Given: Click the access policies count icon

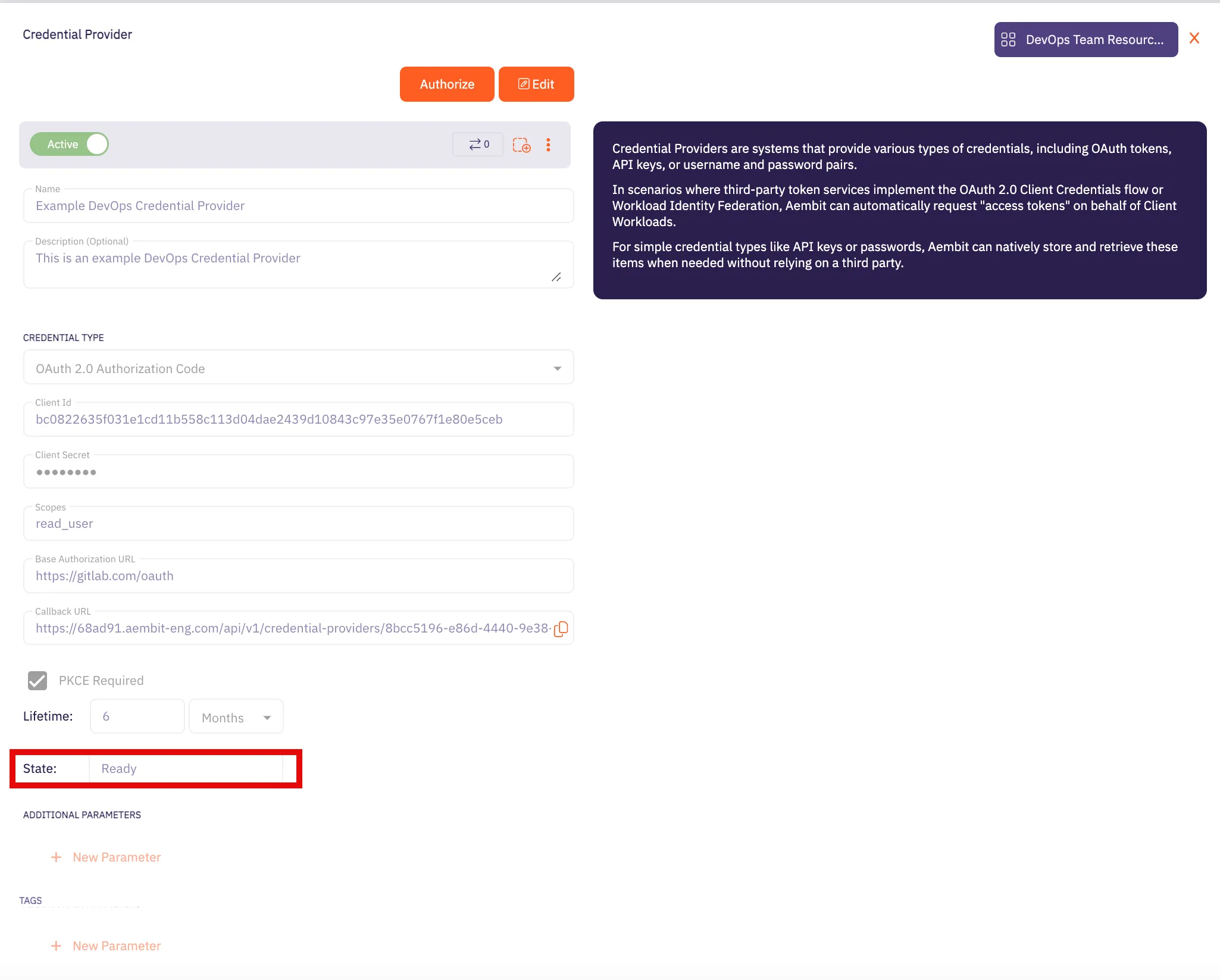Looking at the screenshot, I should 478,145.
